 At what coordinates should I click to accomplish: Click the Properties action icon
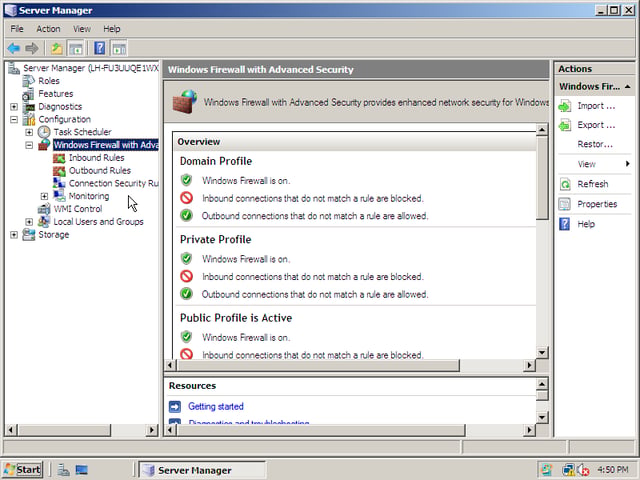(565, 204)
